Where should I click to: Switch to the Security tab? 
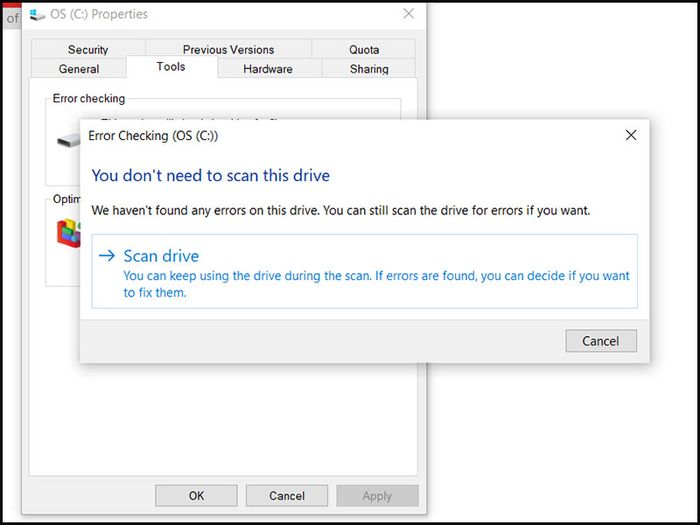click(x=88, y=49)
